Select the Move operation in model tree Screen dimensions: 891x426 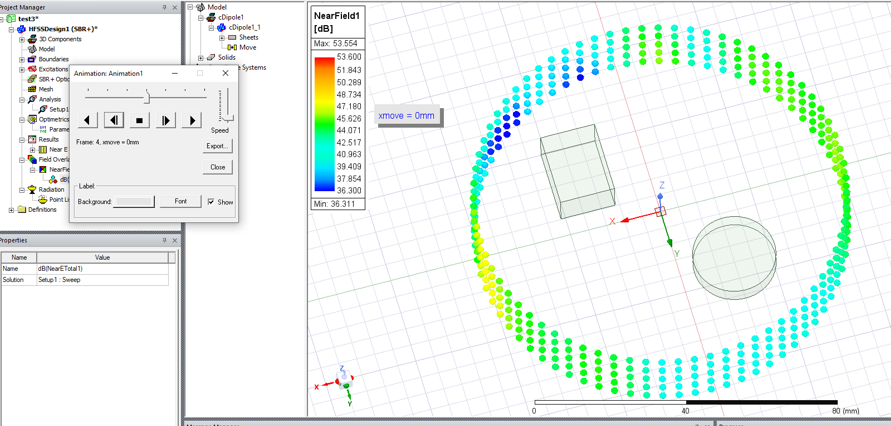(246, 47)
